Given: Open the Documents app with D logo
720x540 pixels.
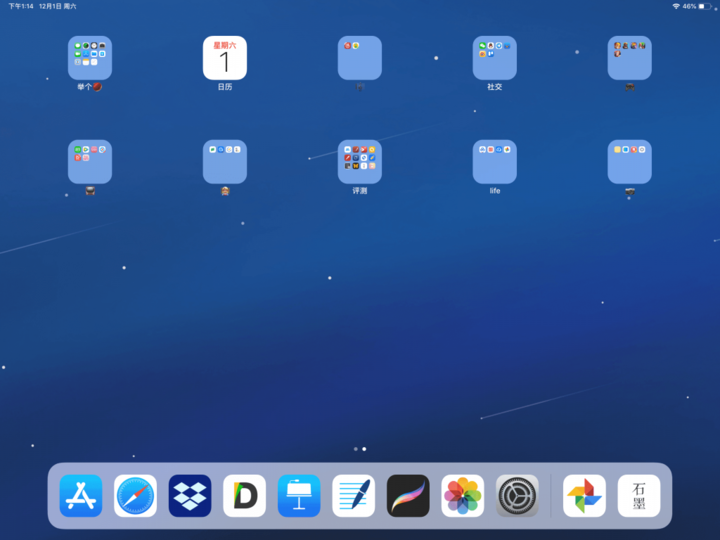Looking at the screenshot, I should [x=244, y=496].
